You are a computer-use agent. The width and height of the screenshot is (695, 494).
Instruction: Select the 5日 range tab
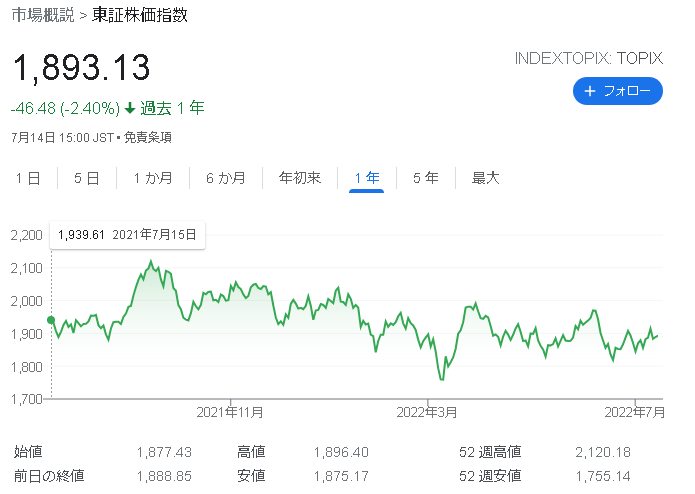point(87,178)
